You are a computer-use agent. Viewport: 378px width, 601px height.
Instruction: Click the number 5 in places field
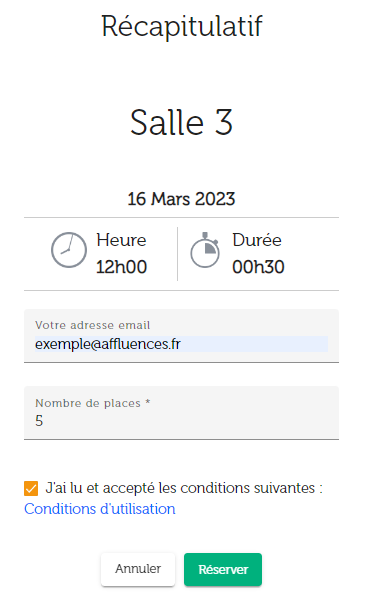39,421
